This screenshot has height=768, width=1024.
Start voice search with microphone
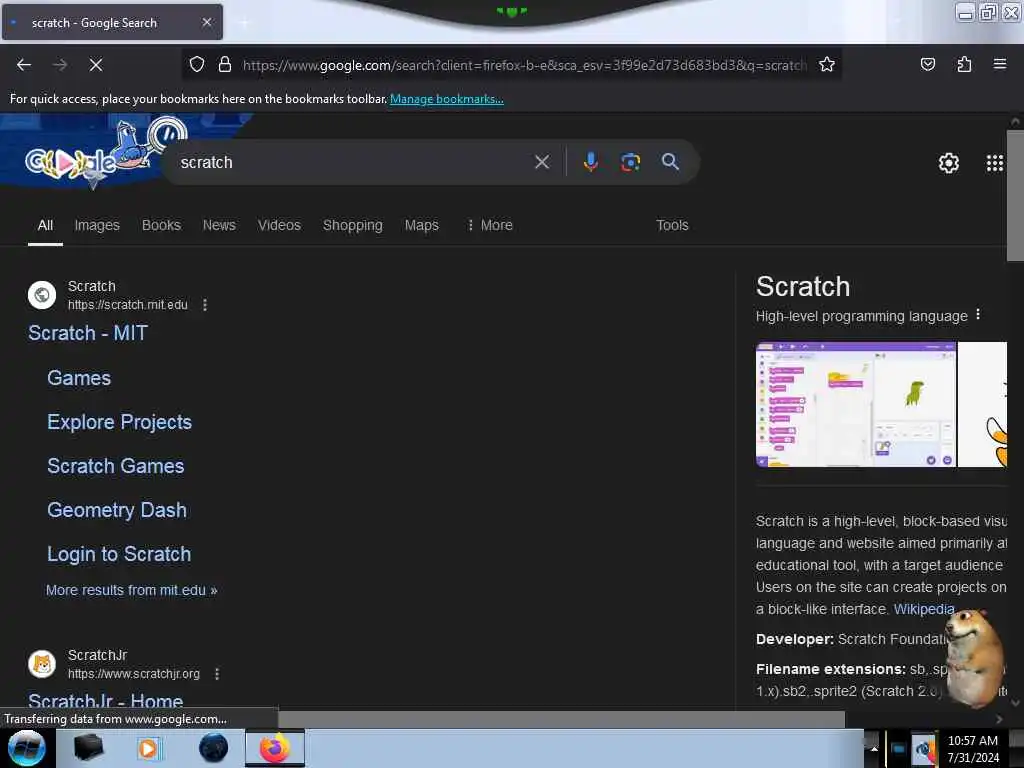[590, 162]
